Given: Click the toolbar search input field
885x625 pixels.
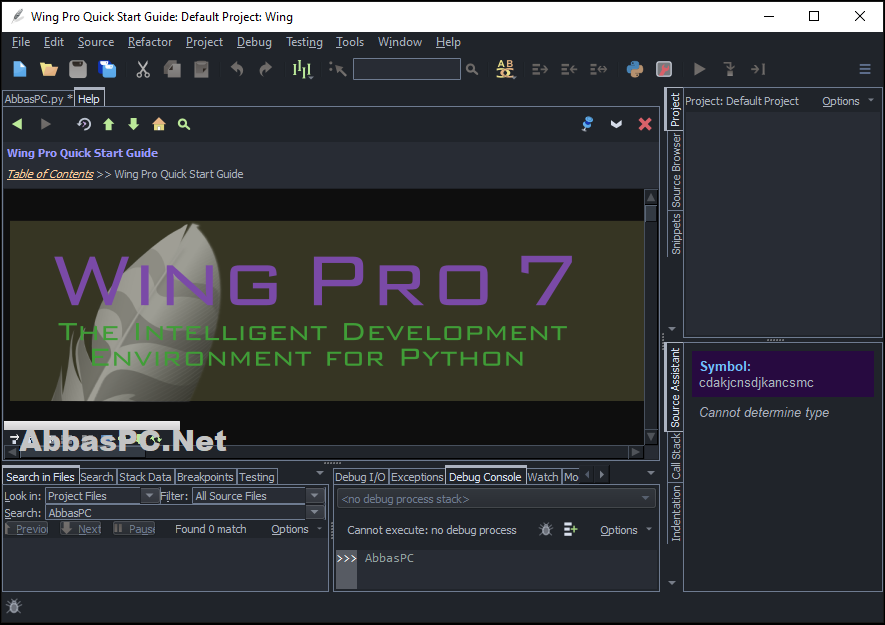Looking at the screenshot, I should tap(406, 69).
